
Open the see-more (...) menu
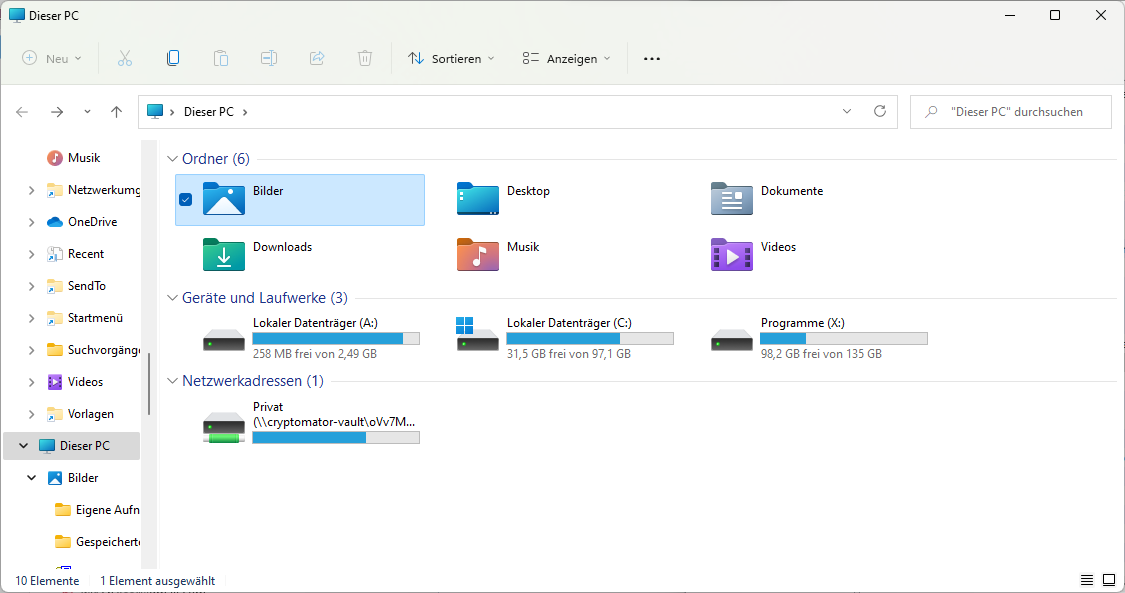[x=651, y=58]
